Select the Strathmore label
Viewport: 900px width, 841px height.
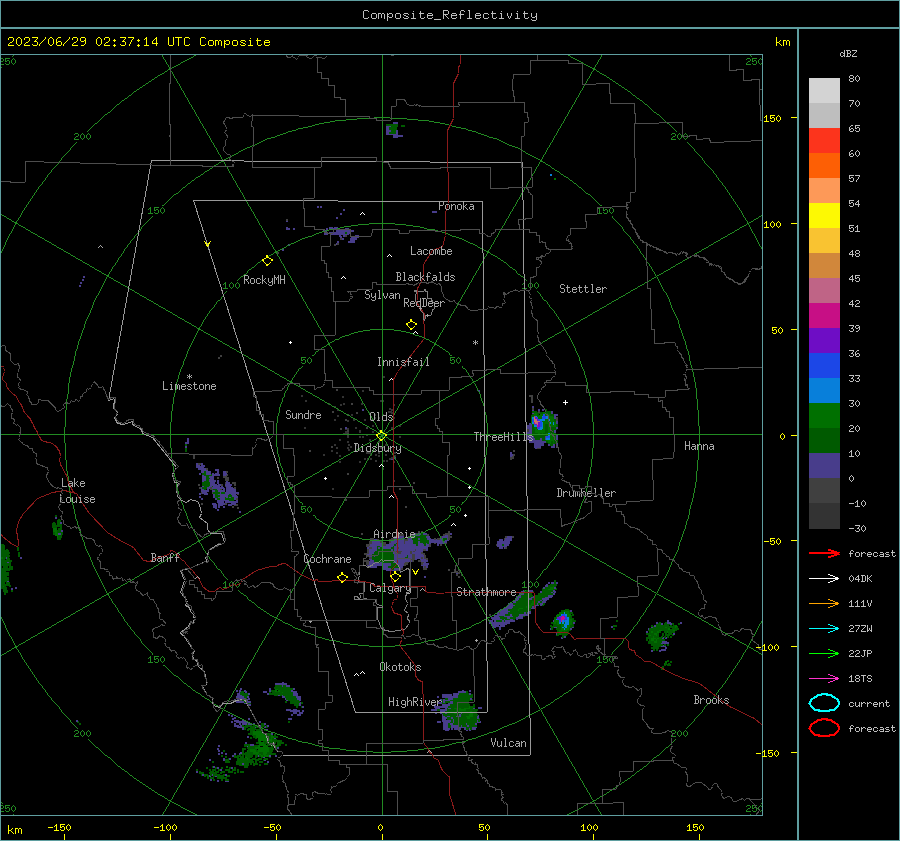(x=486, y=592)
